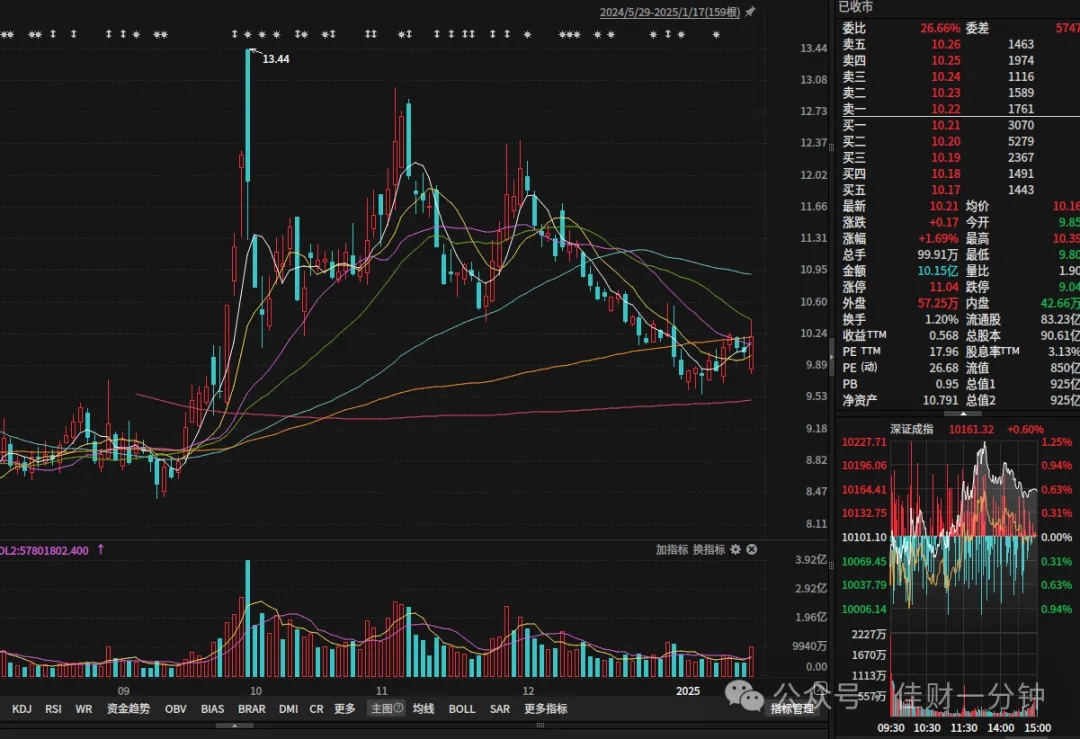This screenshot has height=739, width=1080.
Task: Apply BOLL bands to main chart
Action: tap(461, 709)
